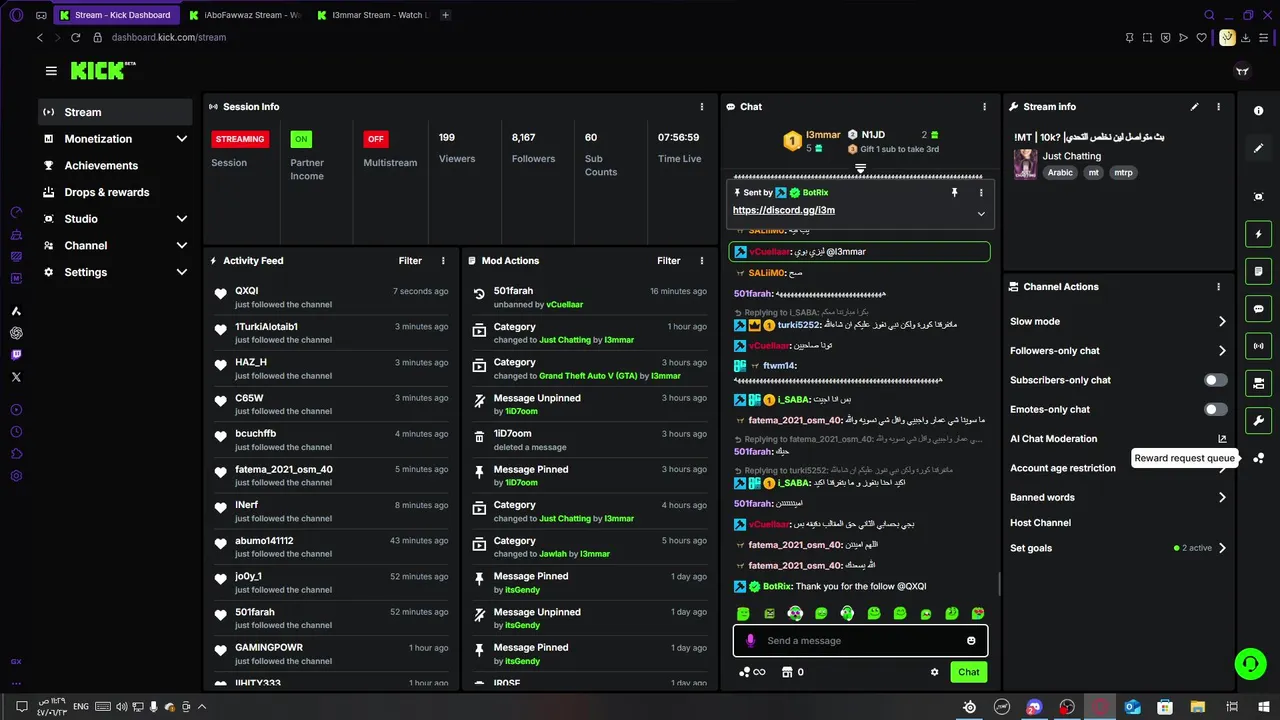Toggle Subscribers-only chat switch
The width and height of the screenshot is (1280, 720).
click(1216, 380)
